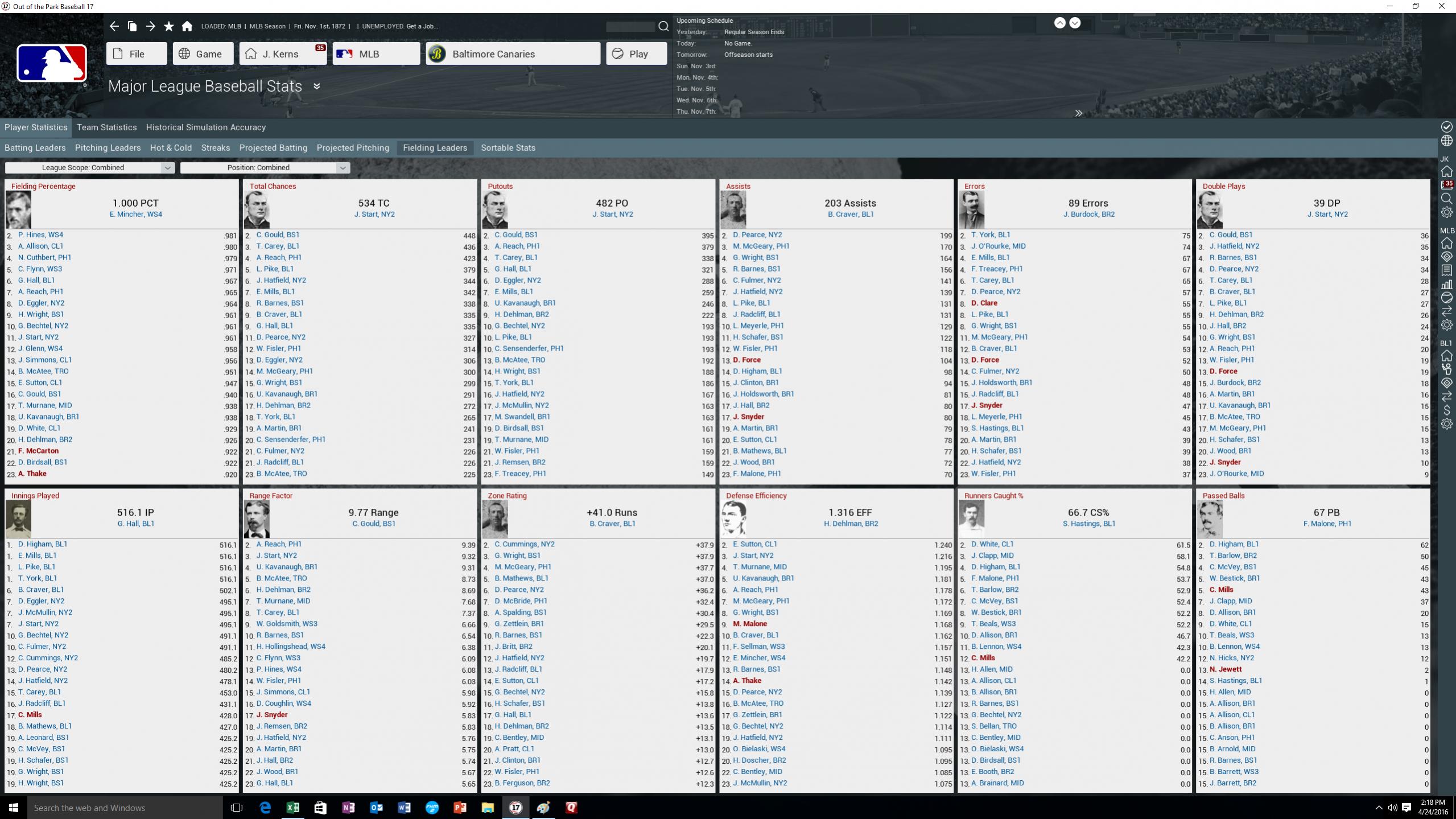Screen dimensions: 1456x819
Task: Open the League Scope dropdown
Action: (89, 167)
